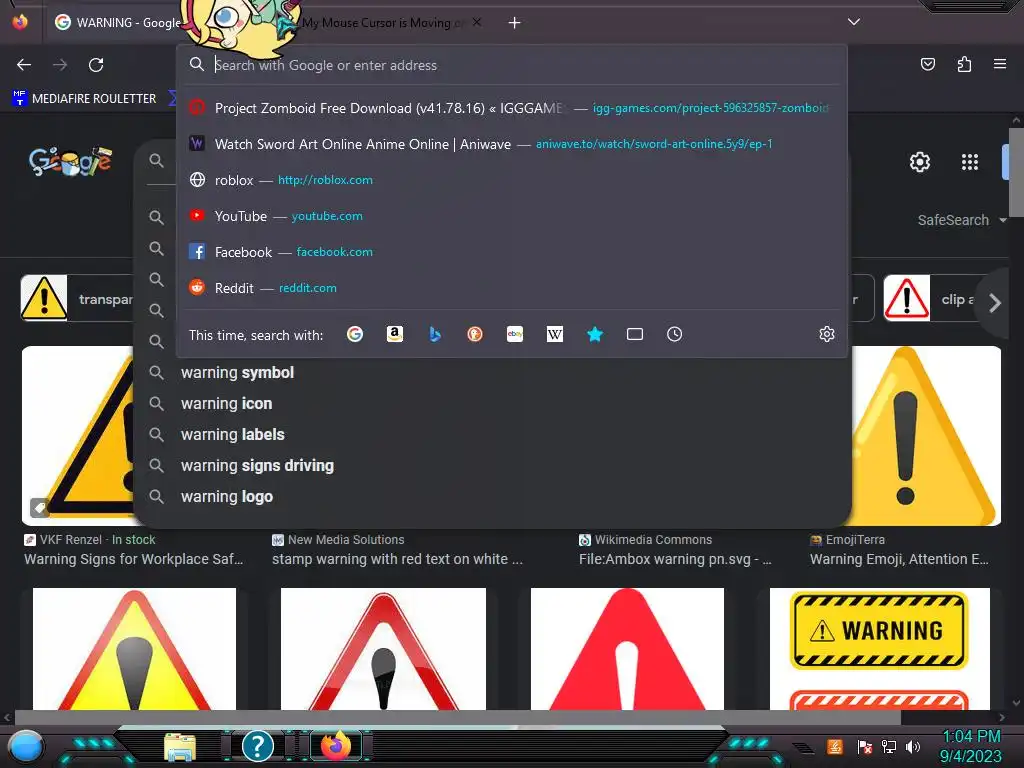Expand the list all tabs chevron
This screenshot has width=1024, height=768.
point(854,22)
